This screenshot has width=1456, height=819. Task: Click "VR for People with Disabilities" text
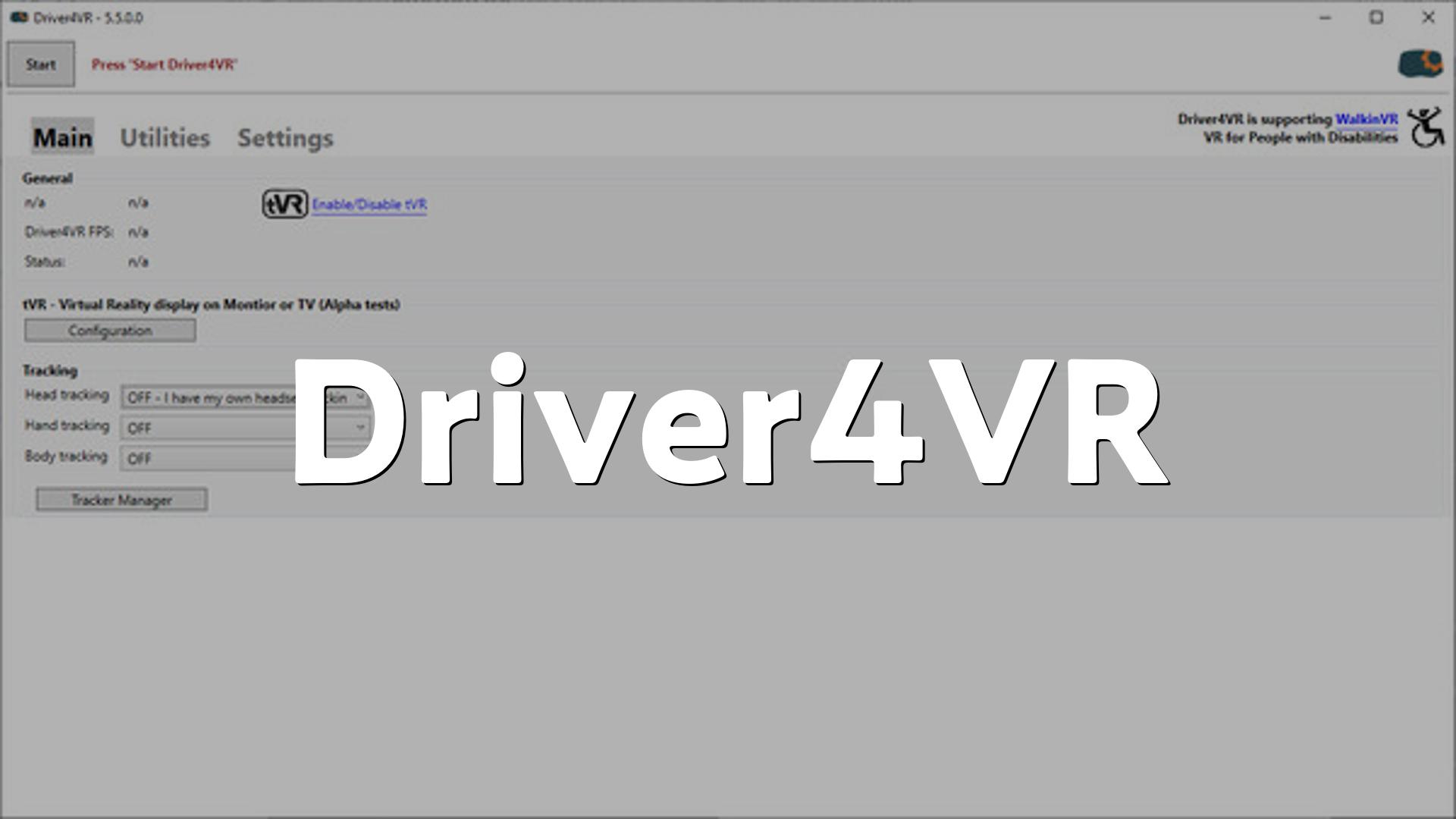1301,137
